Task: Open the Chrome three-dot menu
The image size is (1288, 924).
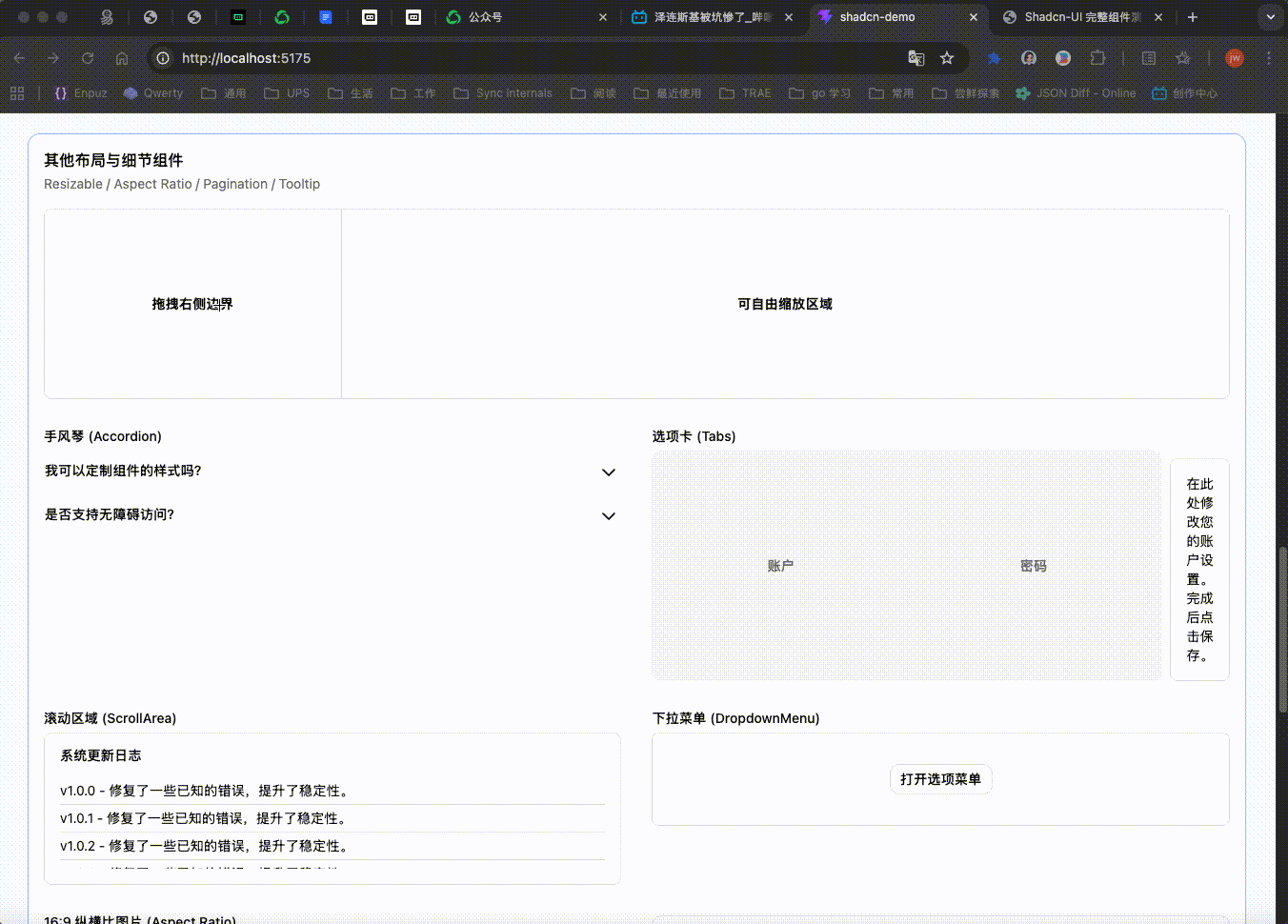Action: tap(1269, 58)
